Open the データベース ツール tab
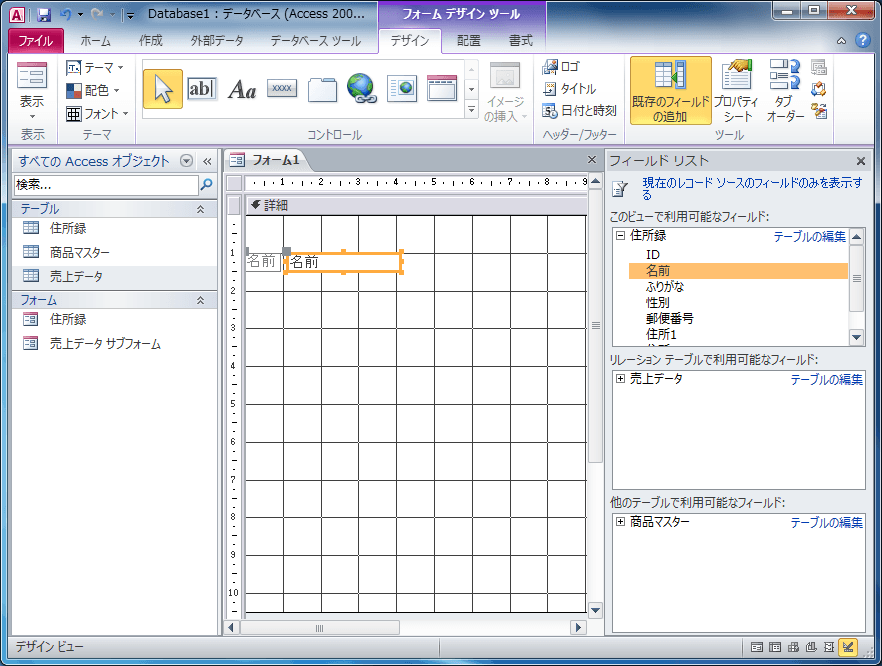Screen dimensions: 882x666 pos(315,40)
